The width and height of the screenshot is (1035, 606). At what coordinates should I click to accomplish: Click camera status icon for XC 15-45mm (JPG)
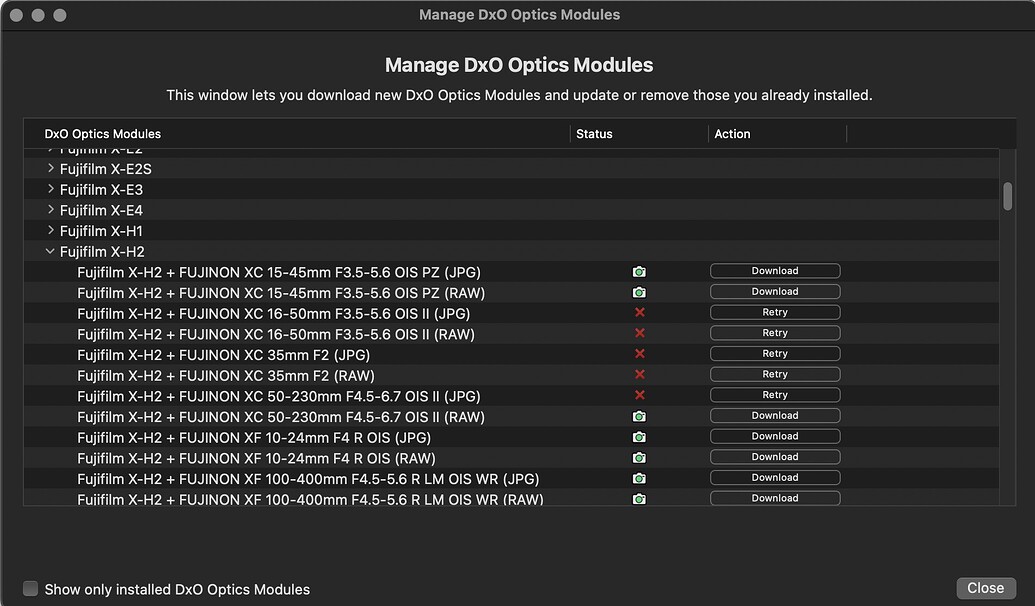tap(639, 272)
